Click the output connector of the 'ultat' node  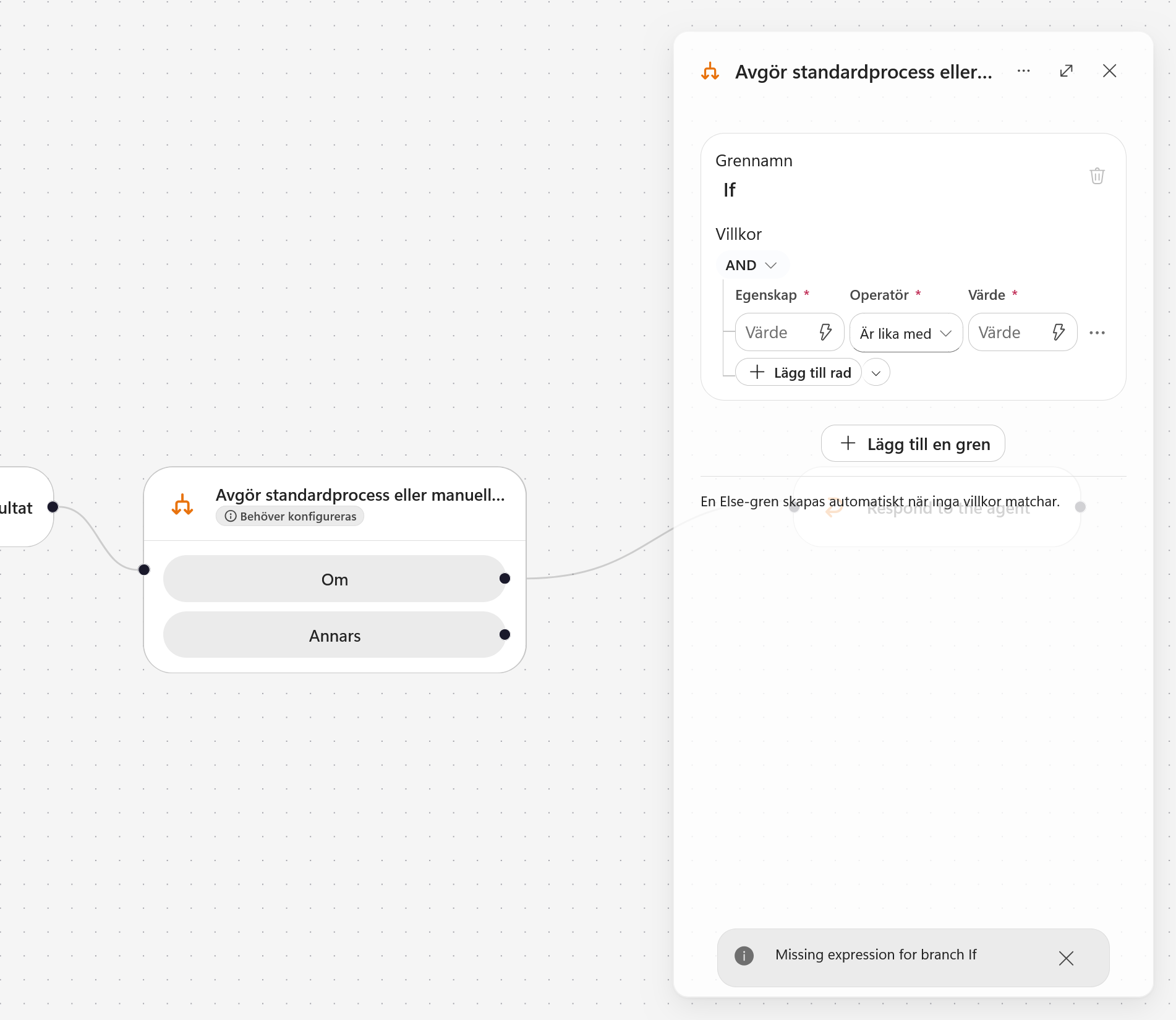pyautogui.click(x=53, y=507)
